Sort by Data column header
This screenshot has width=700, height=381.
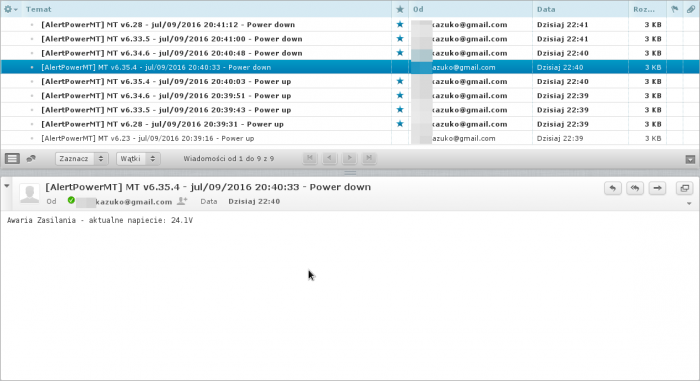point(546,9)
